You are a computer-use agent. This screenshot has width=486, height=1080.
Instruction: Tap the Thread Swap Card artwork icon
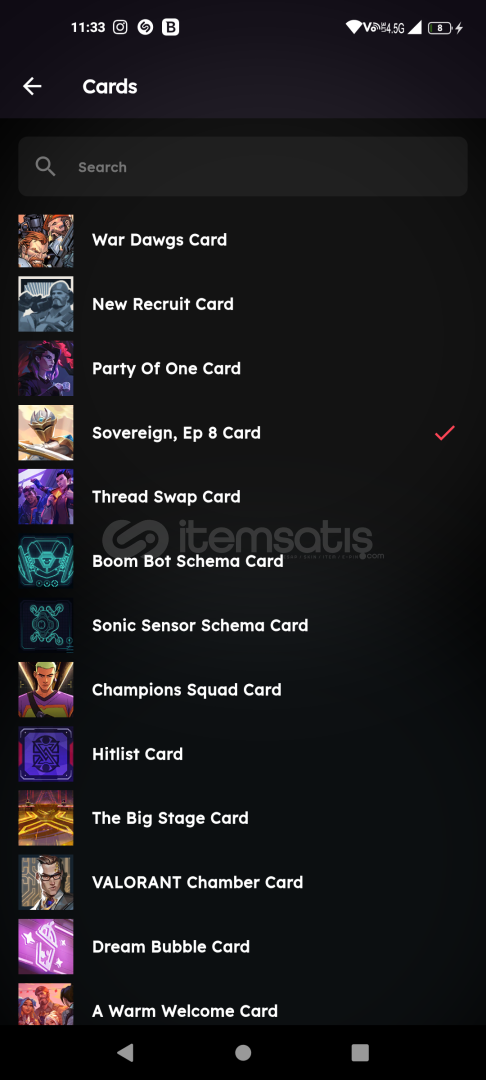(45, 497)
